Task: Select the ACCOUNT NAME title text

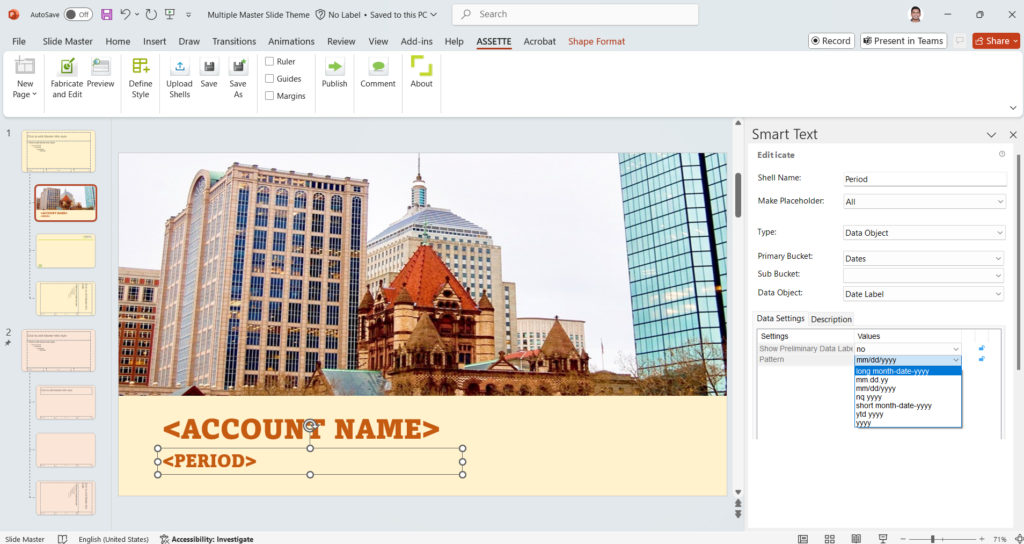Action: [x=301, y=429]
